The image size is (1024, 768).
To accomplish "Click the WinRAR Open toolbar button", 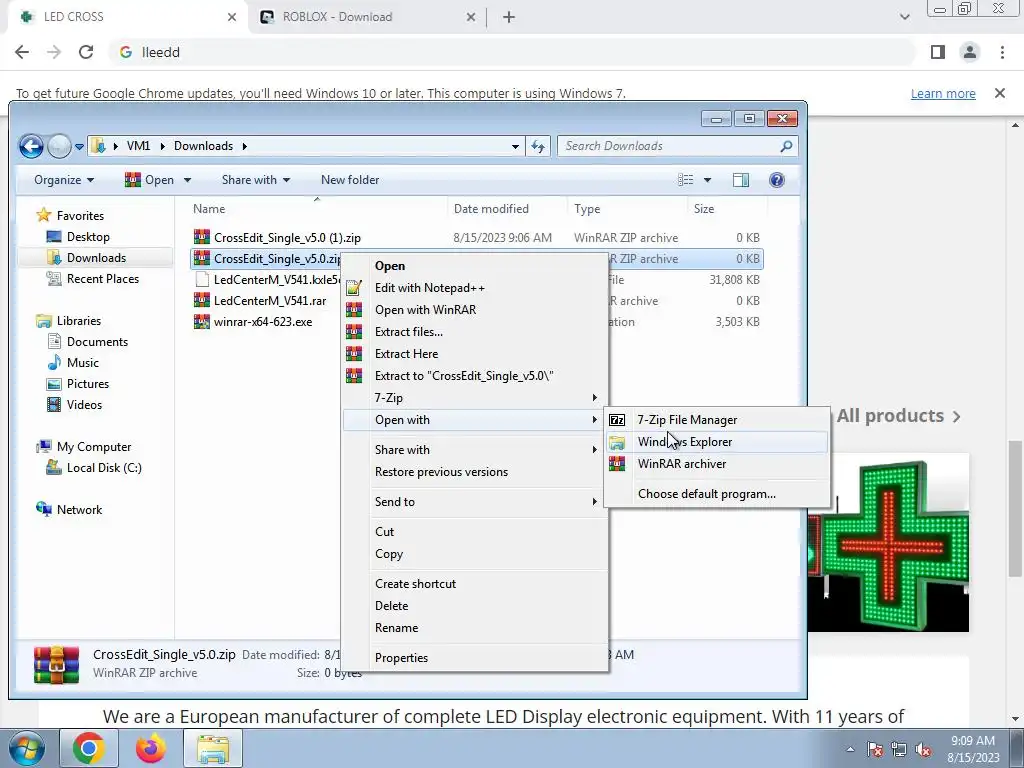I will tap(150, 180).
